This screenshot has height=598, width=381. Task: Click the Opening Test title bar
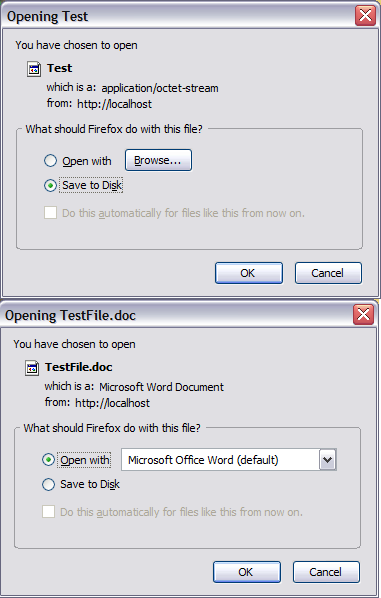pos(177,16)
